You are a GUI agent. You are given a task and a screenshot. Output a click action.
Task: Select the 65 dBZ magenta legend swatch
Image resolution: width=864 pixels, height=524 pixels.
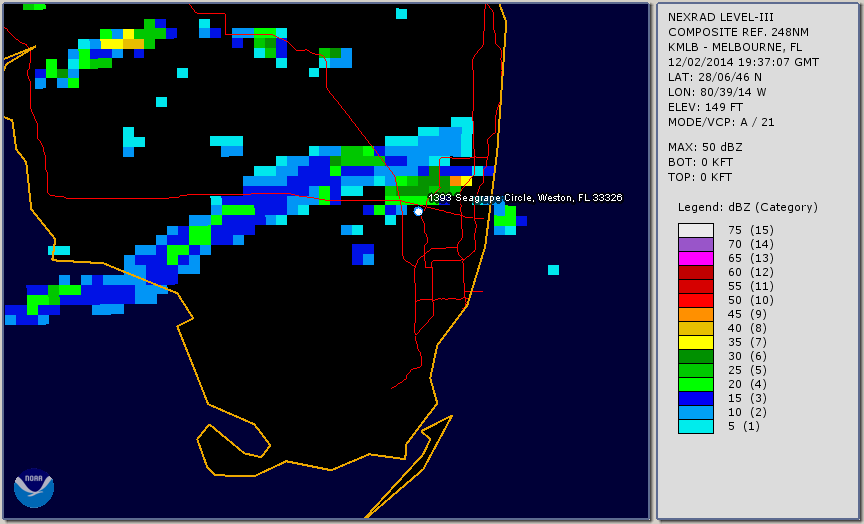coord(696,258)
